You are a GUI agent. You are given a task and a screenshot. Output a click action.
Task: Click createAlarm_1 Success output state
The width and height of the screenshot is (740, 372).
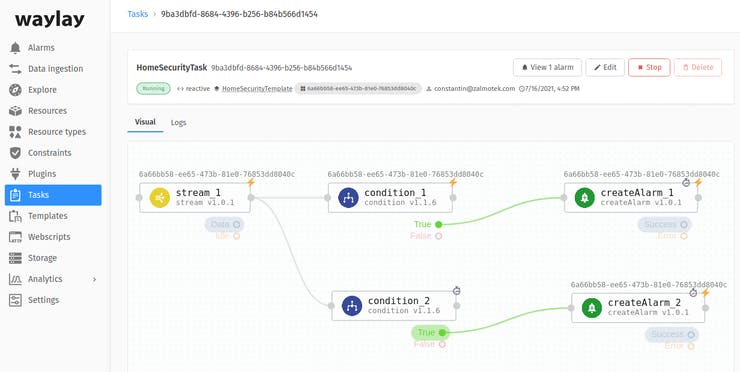pyautogui.click(x=664, y=225)
